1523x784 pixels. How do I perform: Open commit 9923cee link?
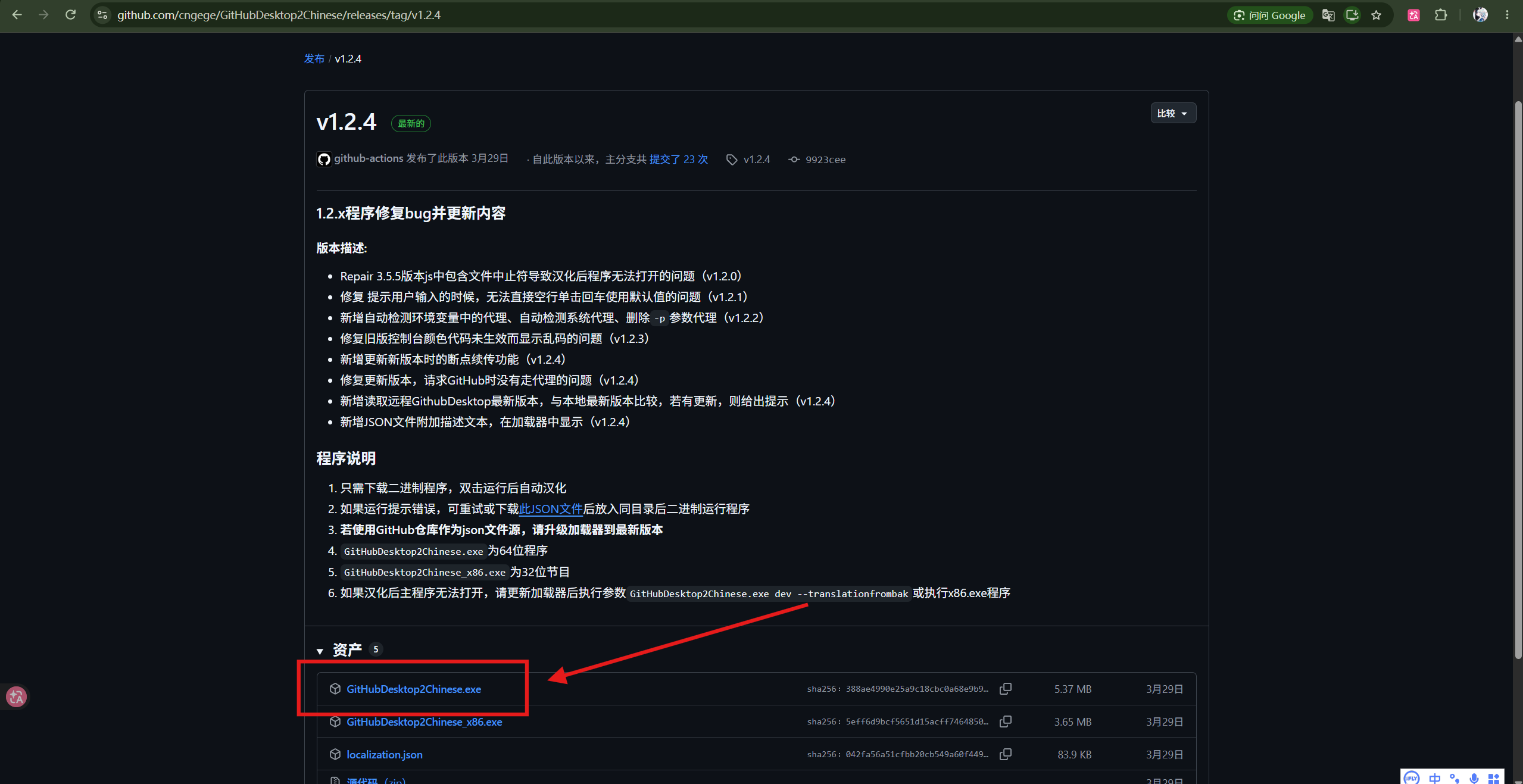coord(825,160)
